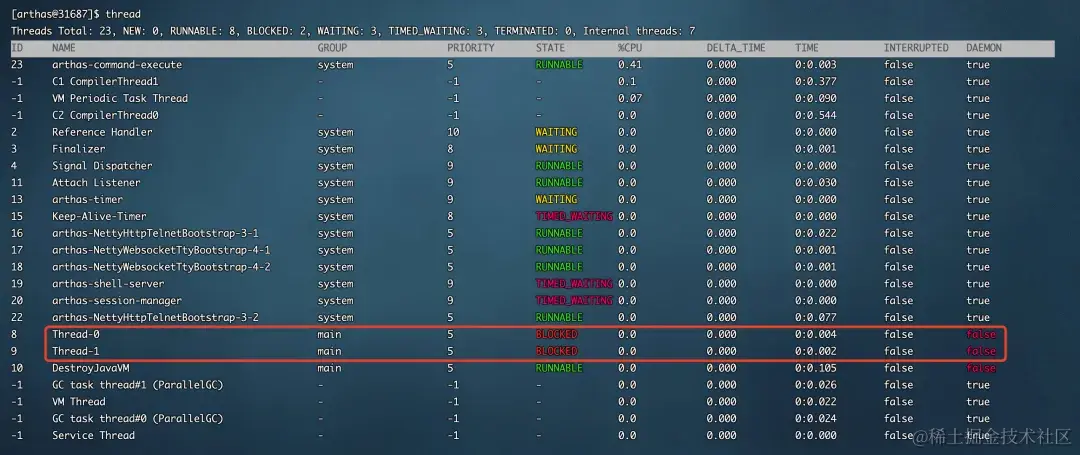
Task: Click ID 23 in the first row
Action: click(x=17, y=65)
